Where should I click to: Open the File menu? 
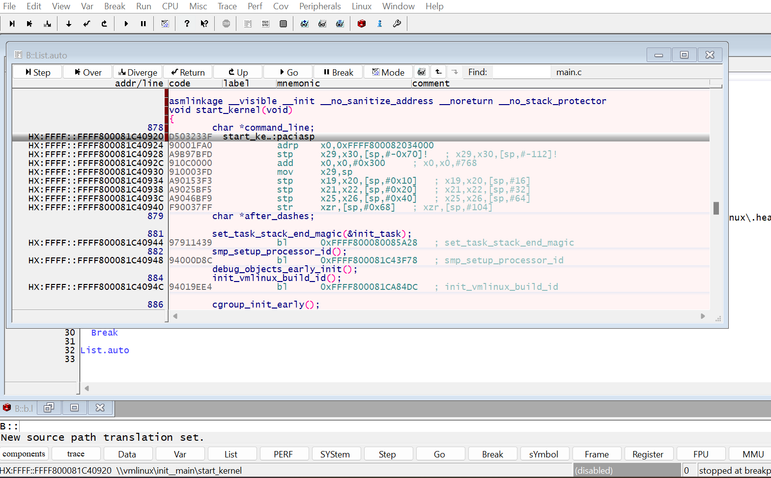[9, 6]
